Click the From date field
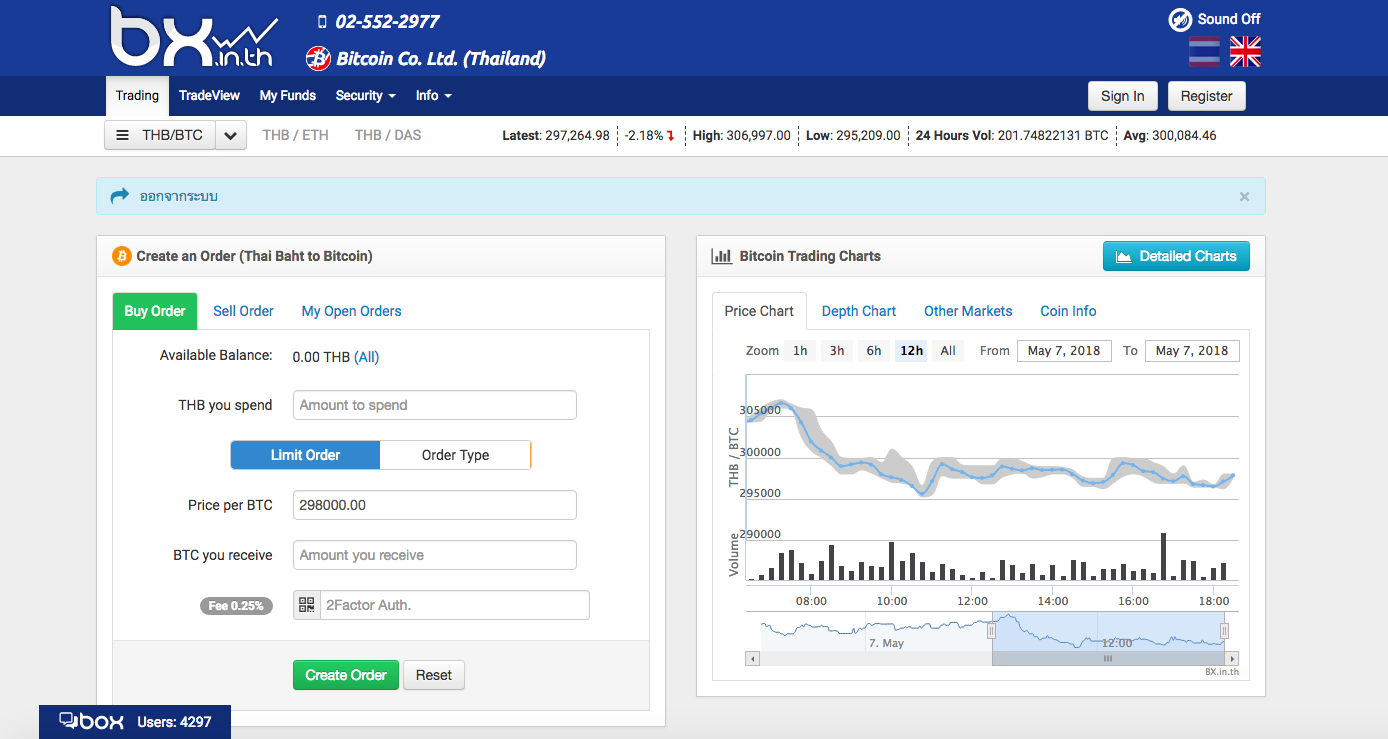This screenshot has height=739, width=1388. [x=1064, y=351]
